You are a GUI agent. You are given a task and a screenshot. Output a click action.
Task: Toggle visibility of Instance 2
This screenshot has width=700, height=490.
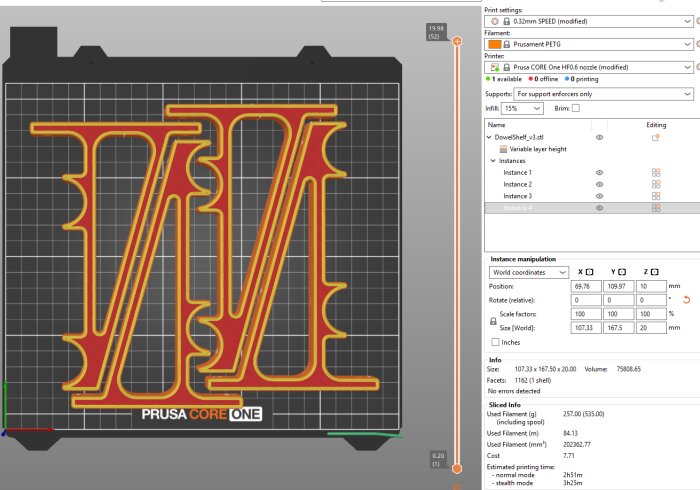click(x=600, y=184)
